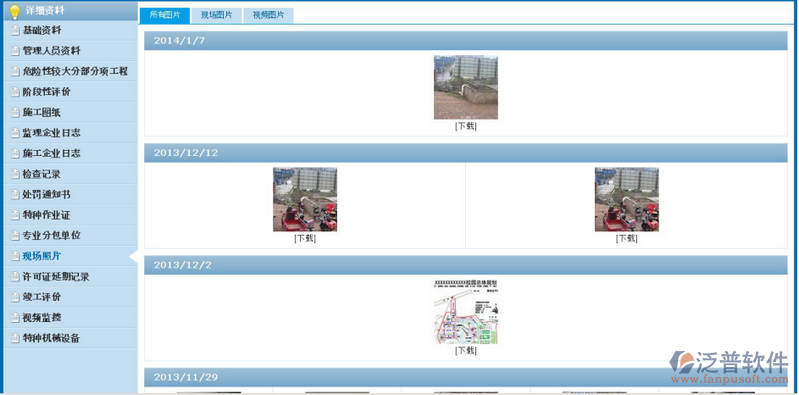Open the site plan image thumbnail
This screenshot has width=799, height=395.
pos(466,312)
